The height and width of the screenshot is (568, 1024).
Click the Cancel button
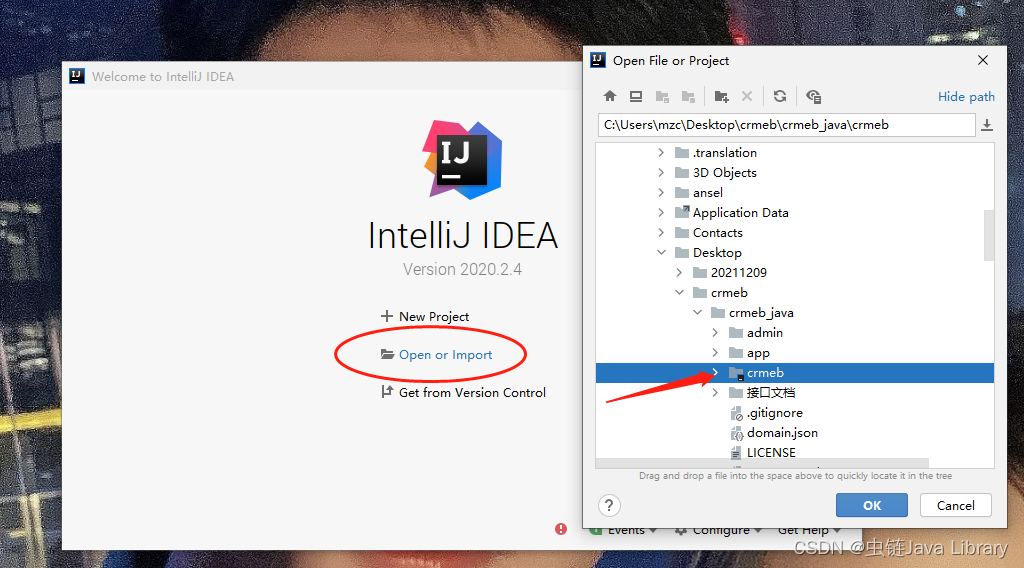(955, 505)
